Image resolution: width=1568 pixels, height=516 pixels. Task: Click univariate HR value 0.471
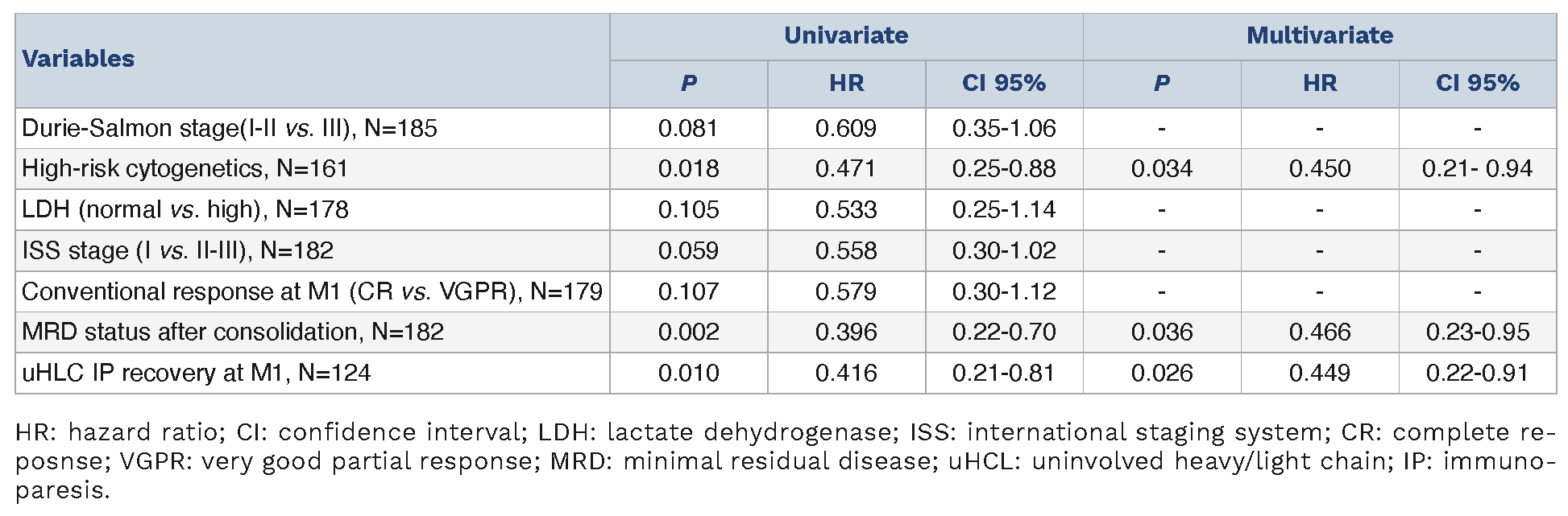pos(845,168)
